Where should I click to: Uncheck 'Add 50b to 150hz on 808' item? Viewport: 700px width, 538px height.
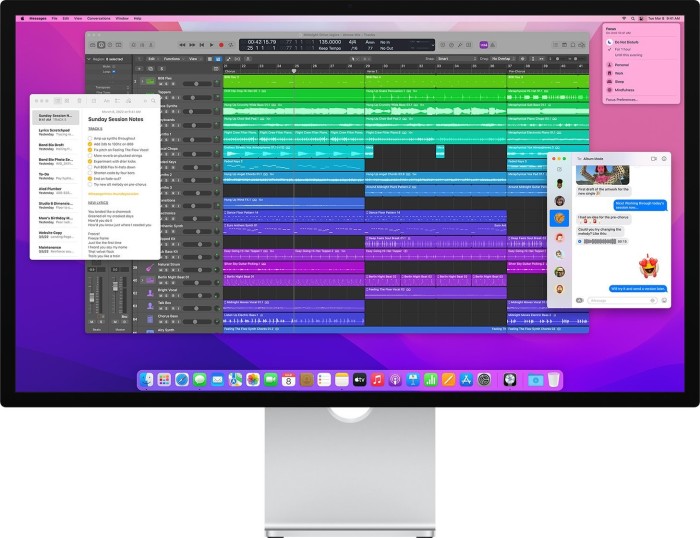[92, 142]
